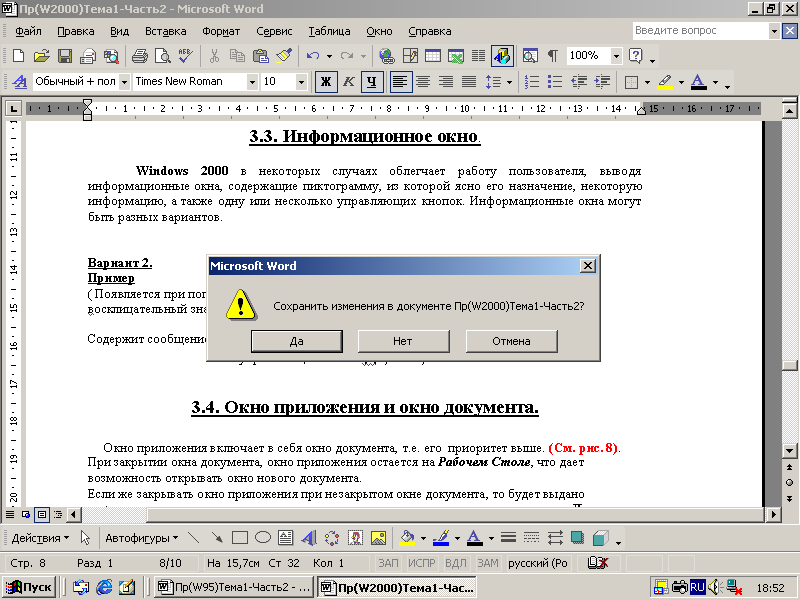Align text to the right
Viewport: 800px width, 600px height.
446,82
